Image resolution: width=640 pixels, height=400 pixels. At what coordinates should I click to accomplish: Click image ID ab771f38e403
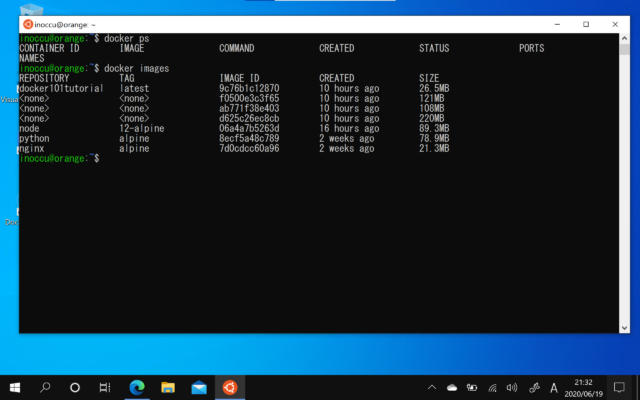(249, 108)
